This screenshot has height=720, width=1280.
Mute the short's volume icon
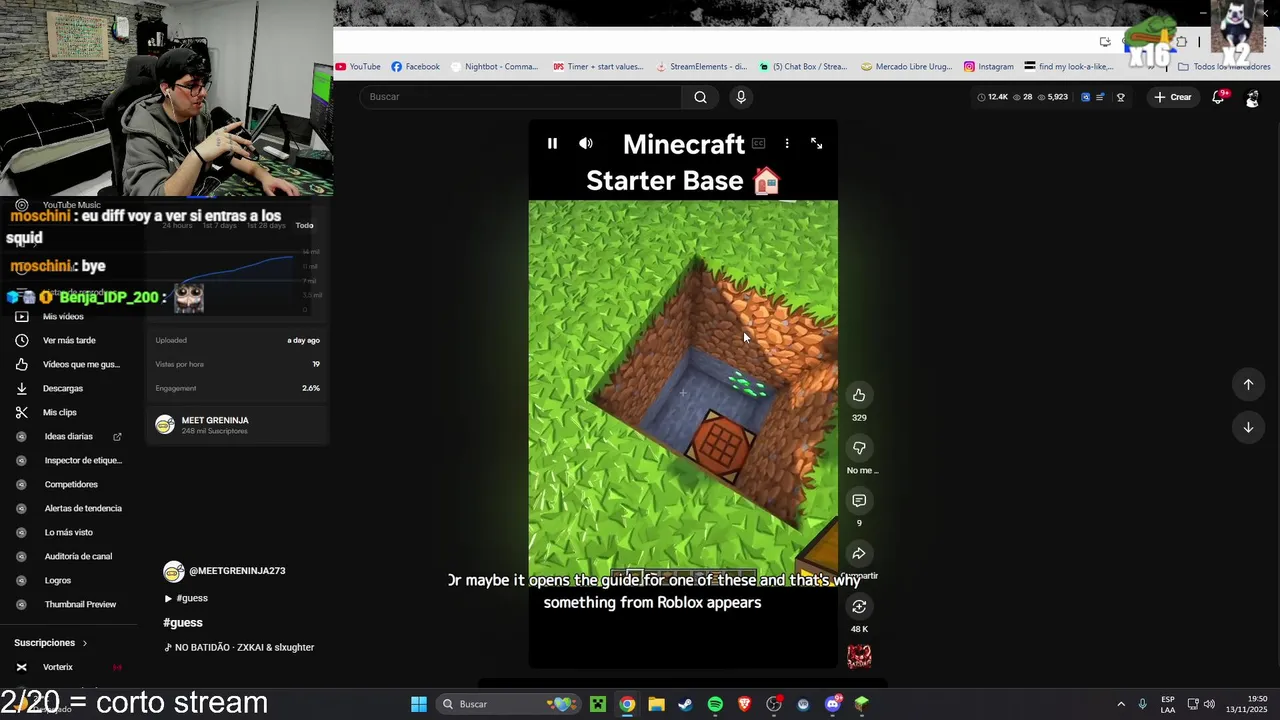586,144
